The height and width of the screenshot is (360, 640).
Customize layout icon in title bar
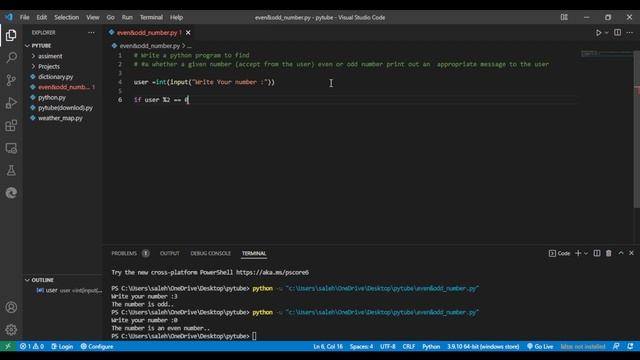pos(564,17)
